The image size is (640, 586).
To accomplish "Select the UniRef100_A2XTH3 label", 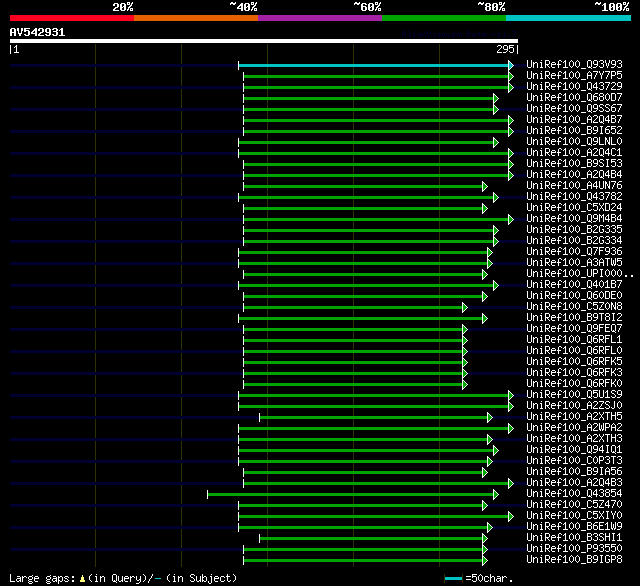I will coord(574,439).
